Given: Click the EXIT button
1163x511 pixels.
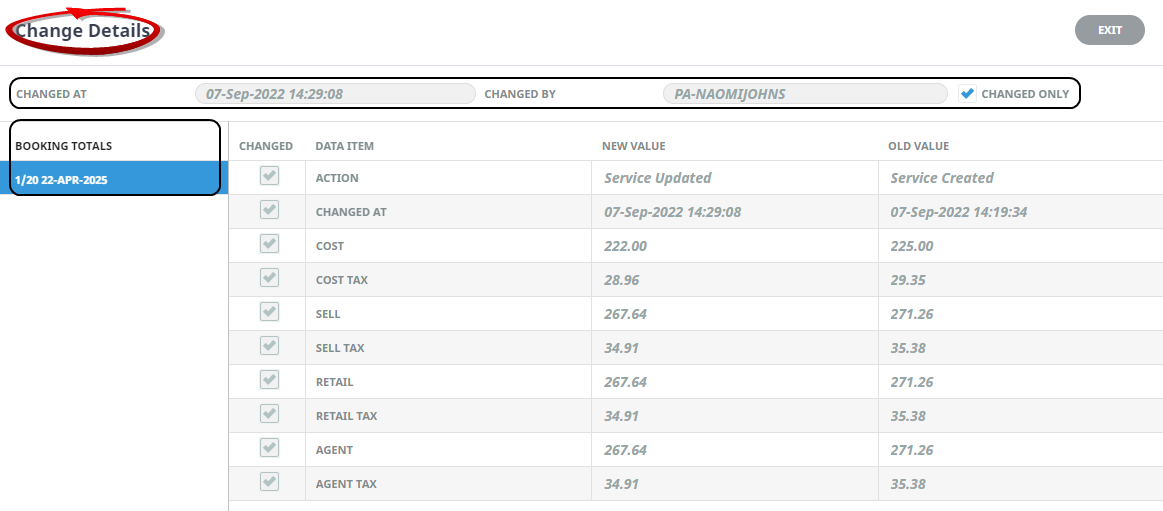Looking at the screenshot, I should pos(1110,30).
